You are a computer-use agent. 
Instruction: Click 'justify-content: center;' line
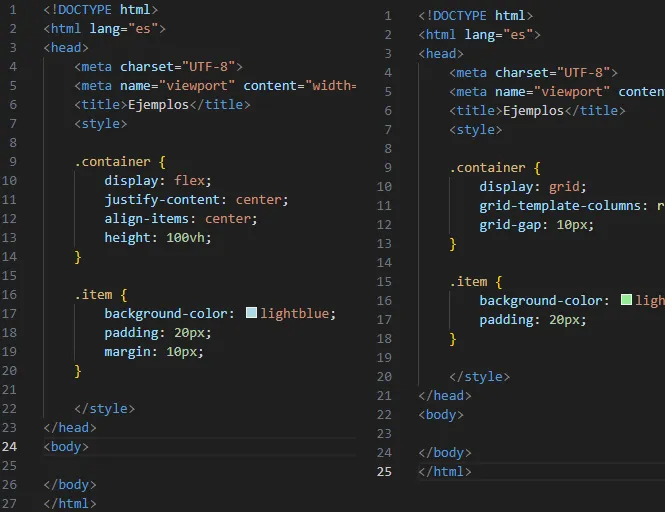click(196, 200)
